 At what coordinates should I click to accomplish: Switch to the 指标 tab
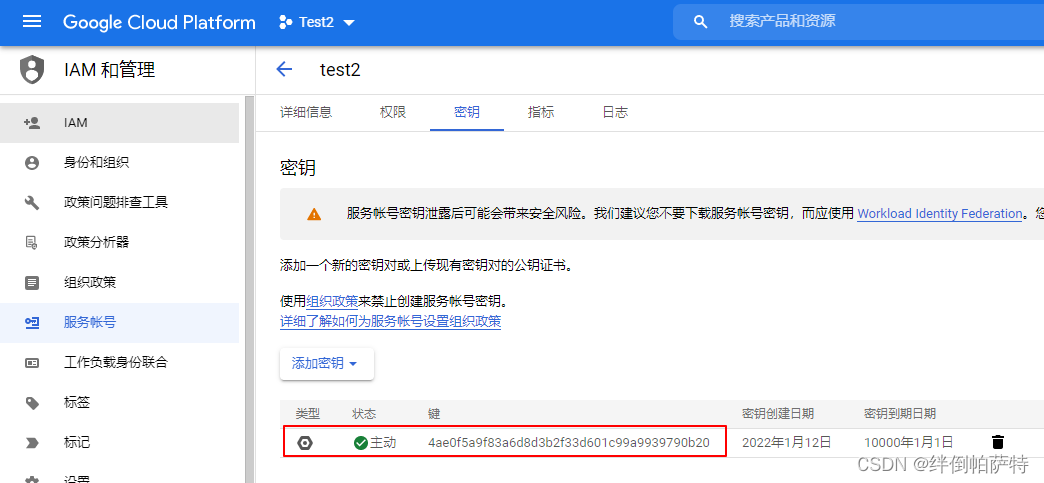(541, 112)
